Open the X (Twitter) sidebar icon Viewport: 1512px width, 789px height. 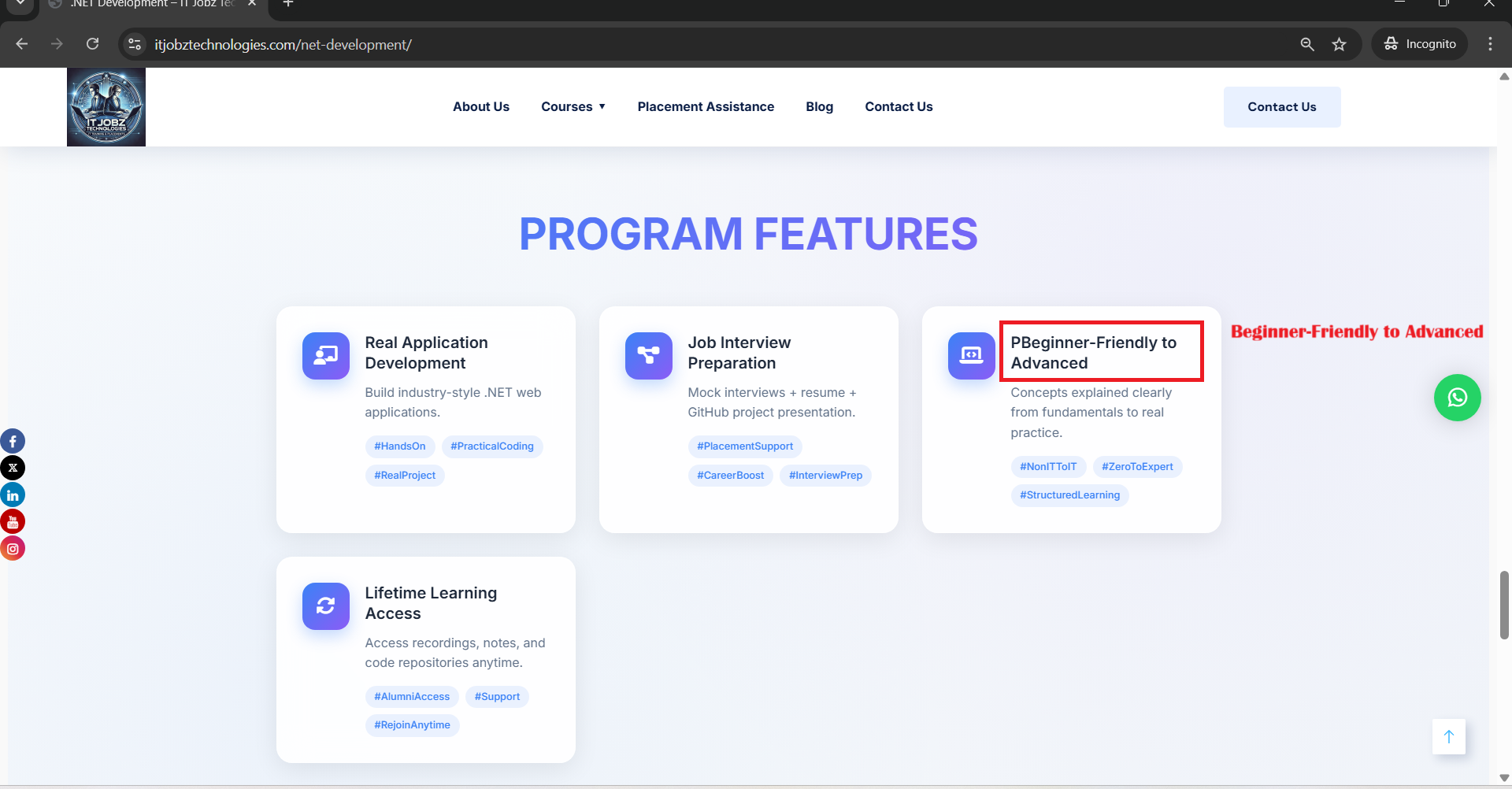[13, 468]
